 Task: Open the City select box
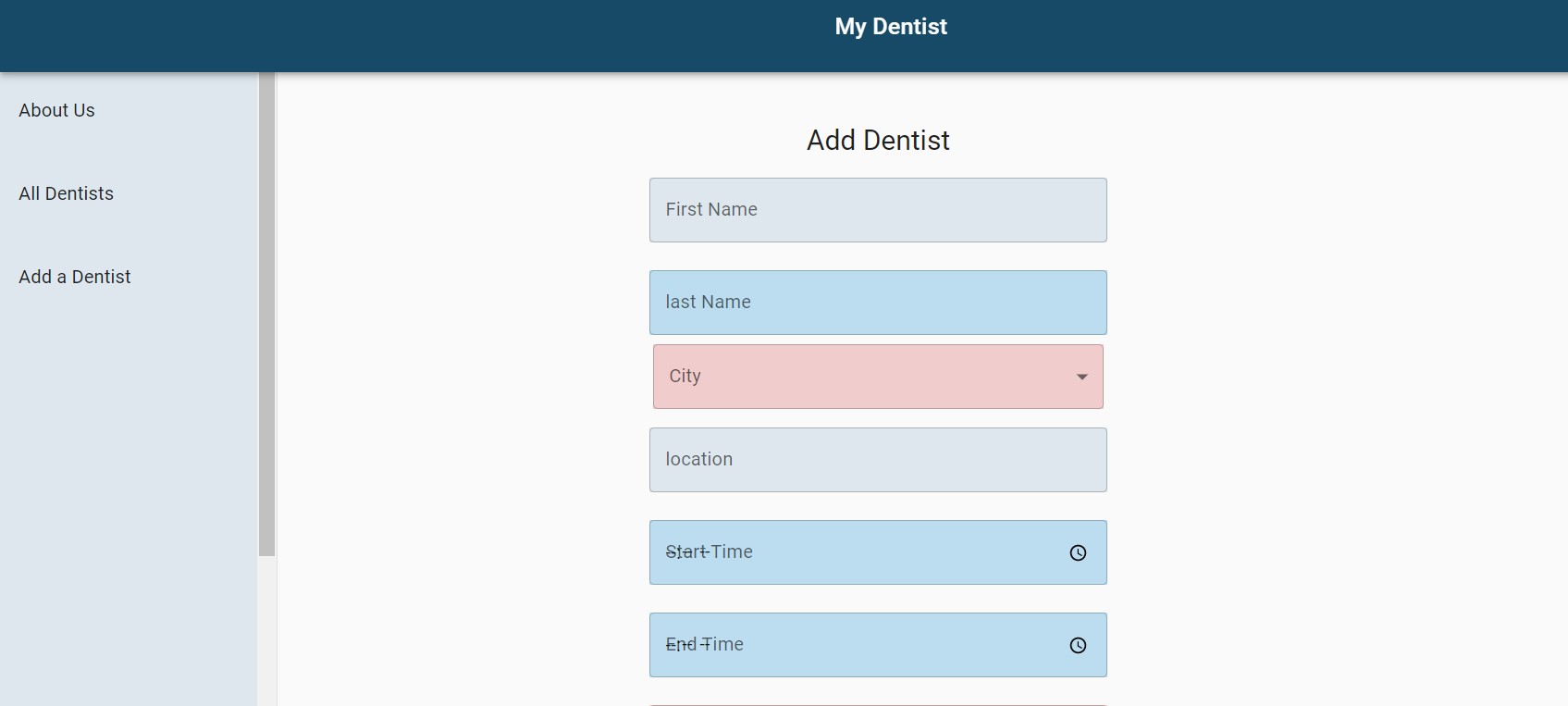pos(878,377)
